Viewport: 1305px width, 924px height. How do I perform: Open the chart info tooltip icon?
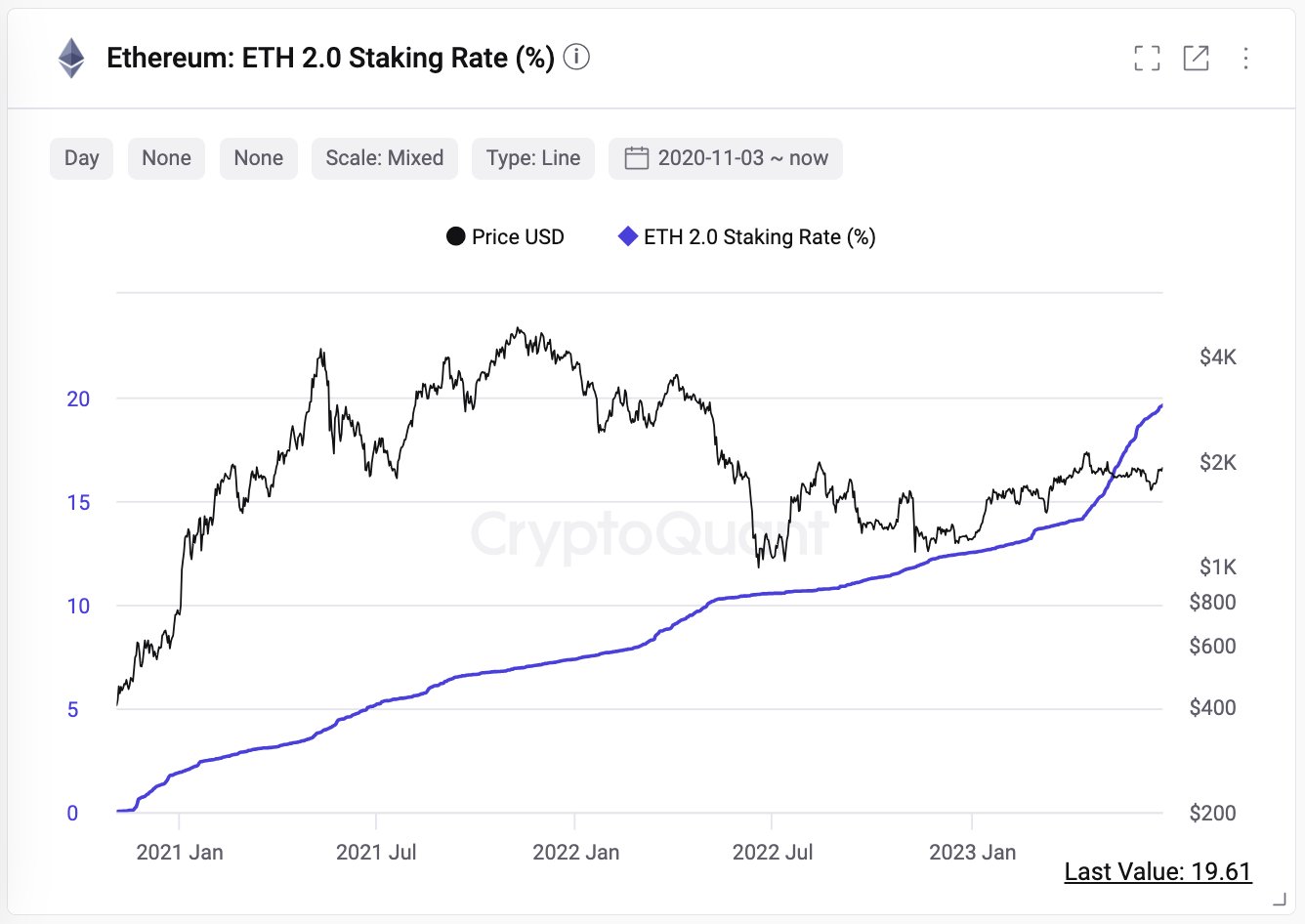(x=577, y=58)
